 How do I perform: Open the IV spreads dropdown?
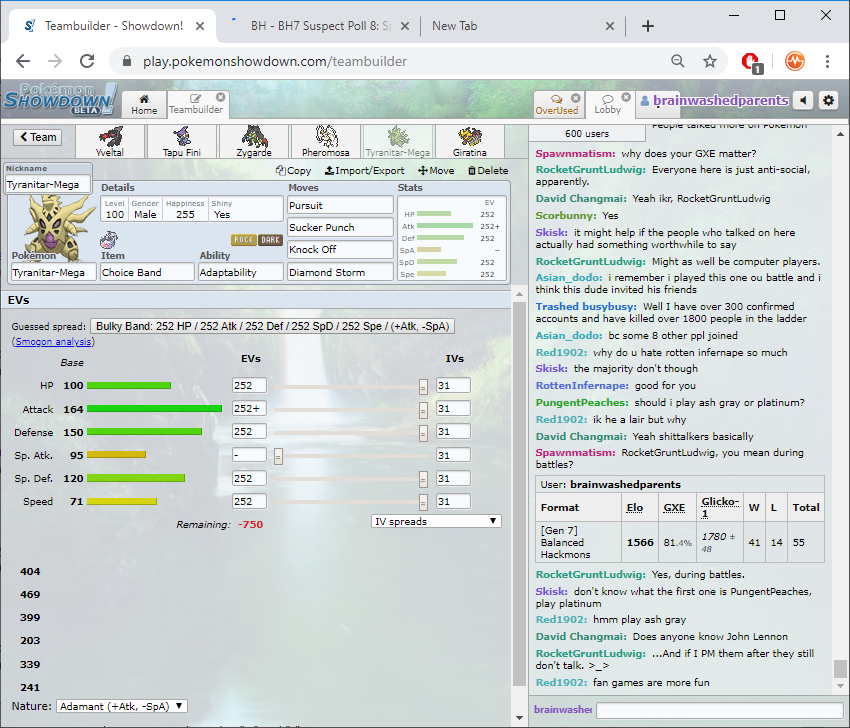(x=436, y=521)
